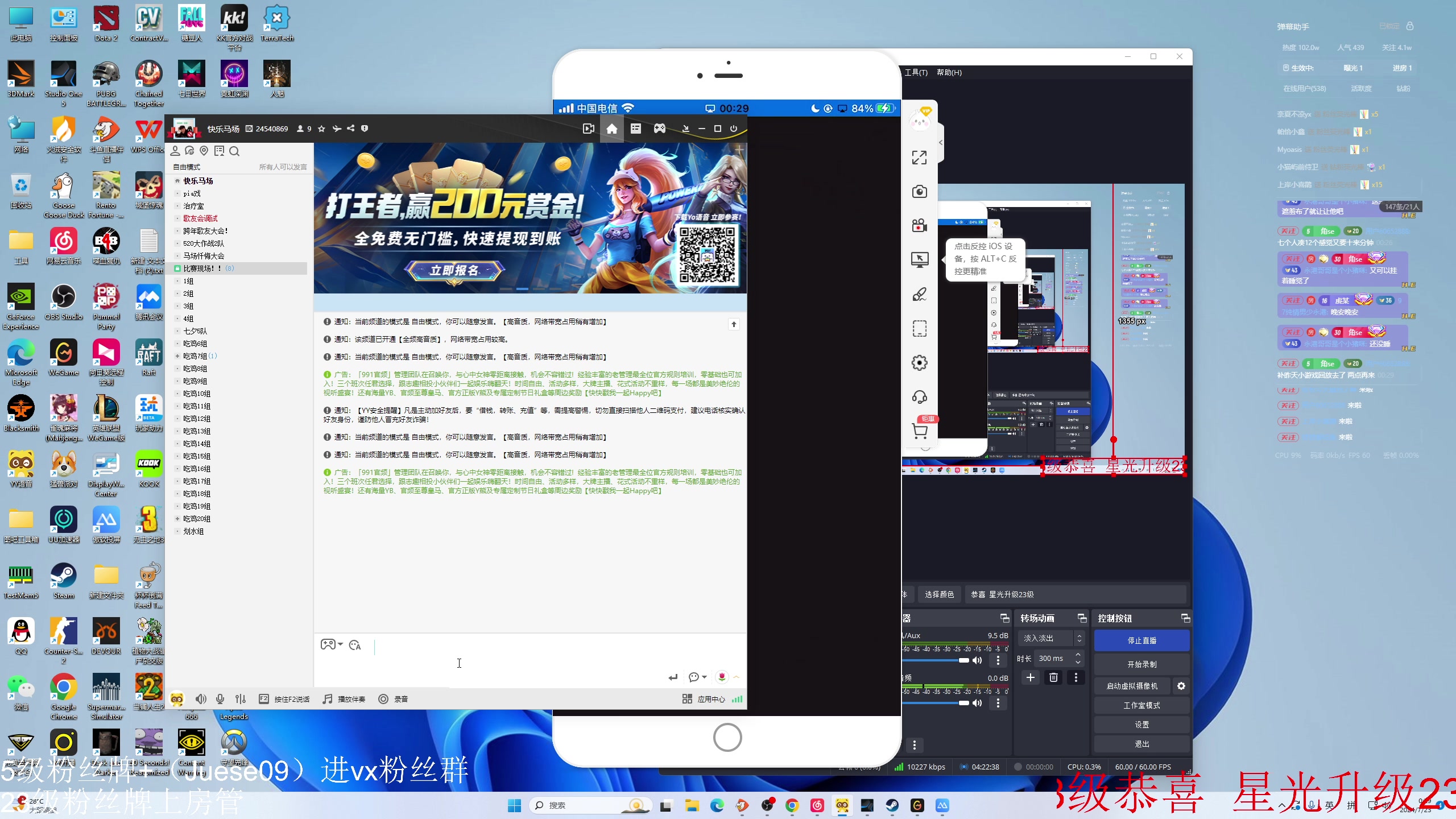Open YY audio mixer settings icon
Viewport: 1456px width, 819px height.
coord(241,699)
